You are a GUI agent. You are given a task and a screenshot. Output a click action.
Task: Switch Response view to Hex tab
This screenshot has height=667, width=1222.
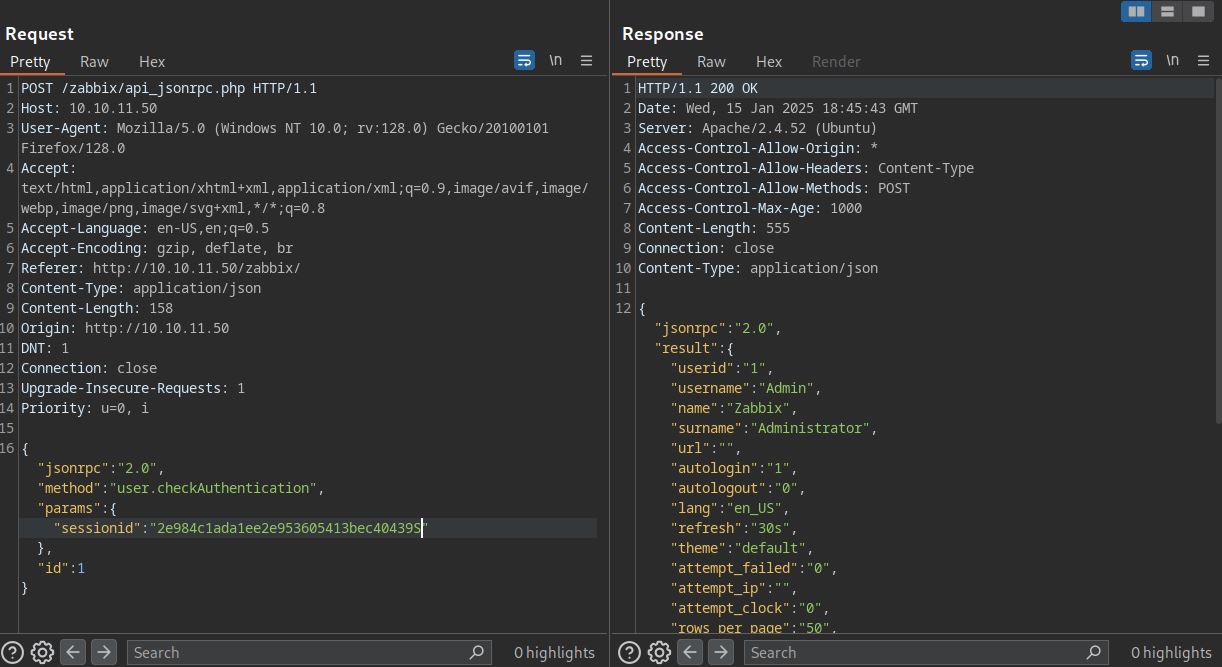click(769, 62)
